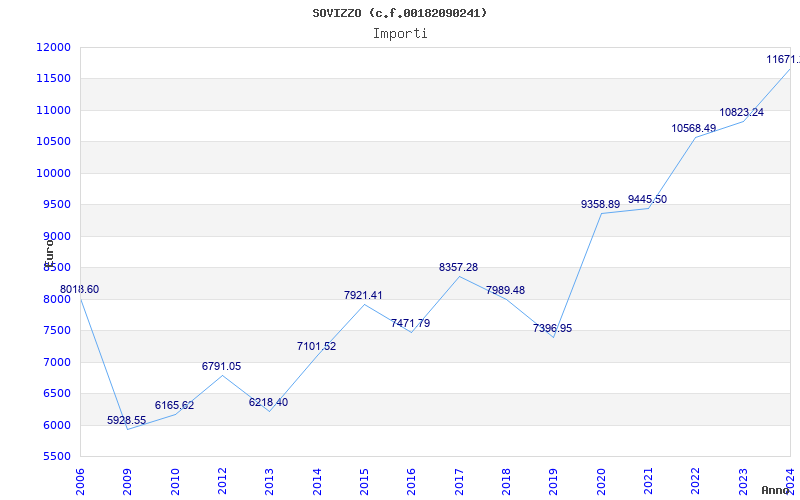Click y-axis value 6000
The height and width of the screenshot is (500, 800).
[x=56, y=425]
